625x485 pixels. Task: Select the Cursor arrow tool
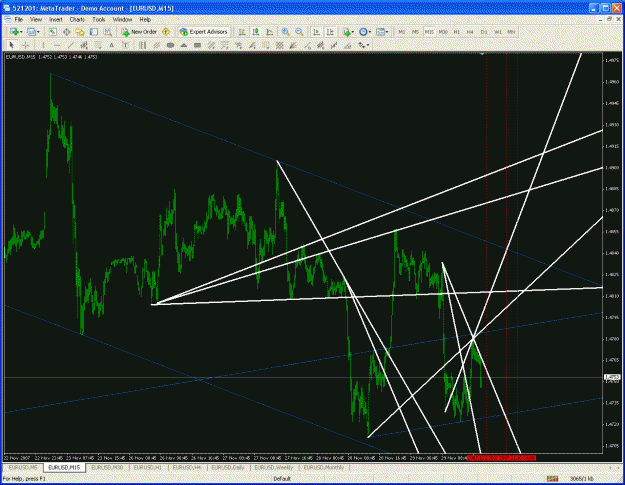pos(12,45)
